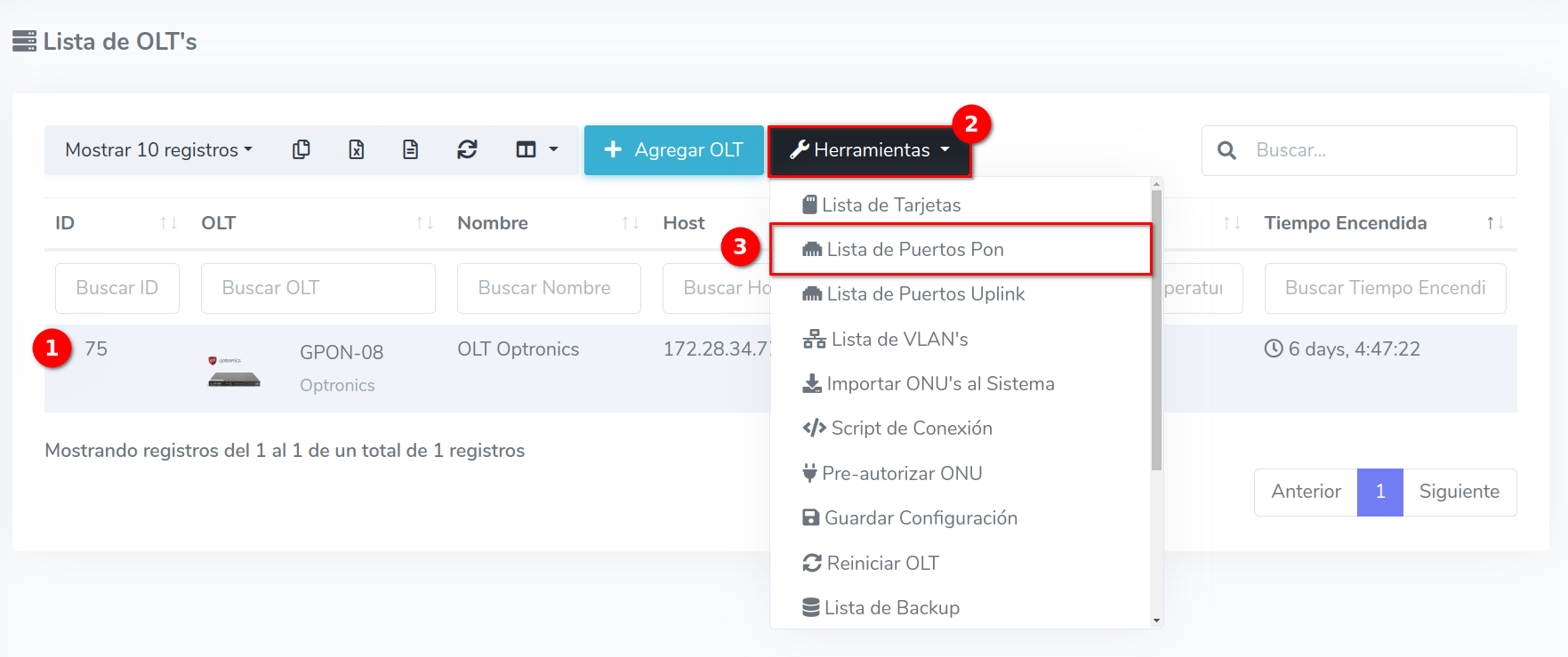Expand Mostrar 10 registros dropdown
This screenshot has width=1568, height=657.
[x=158, y=149]
